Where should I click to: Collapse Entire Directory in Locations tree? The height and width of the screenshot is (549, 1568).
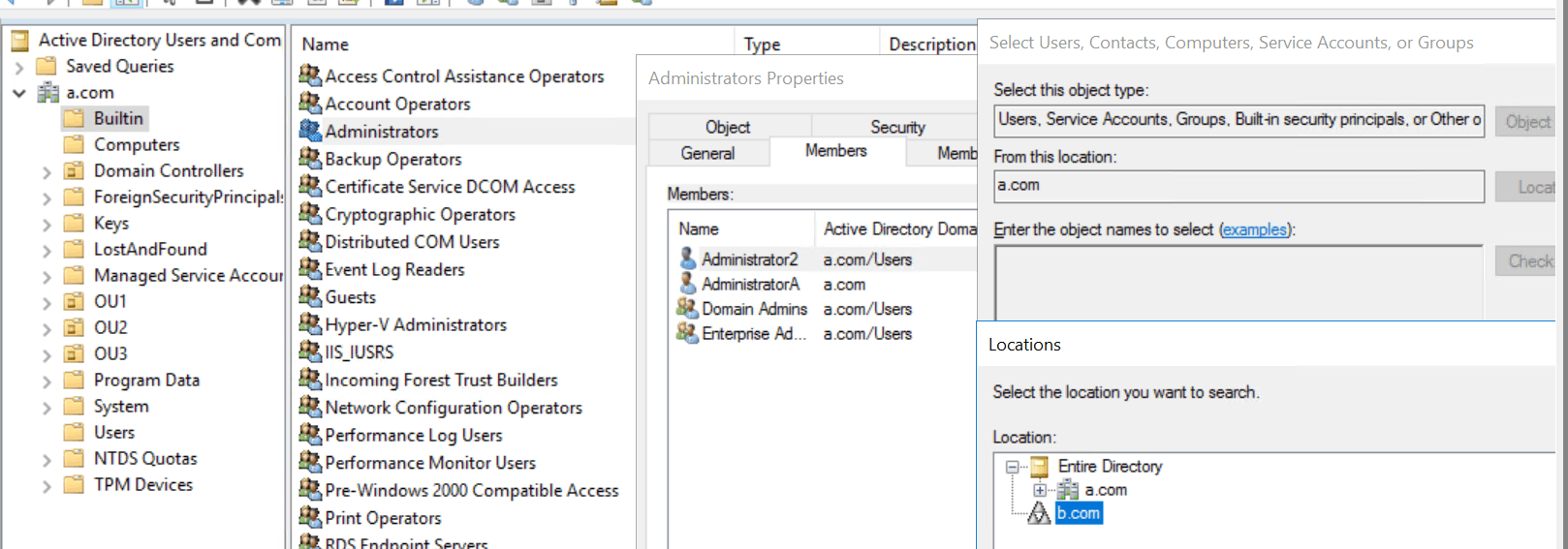coord(1012,467)
